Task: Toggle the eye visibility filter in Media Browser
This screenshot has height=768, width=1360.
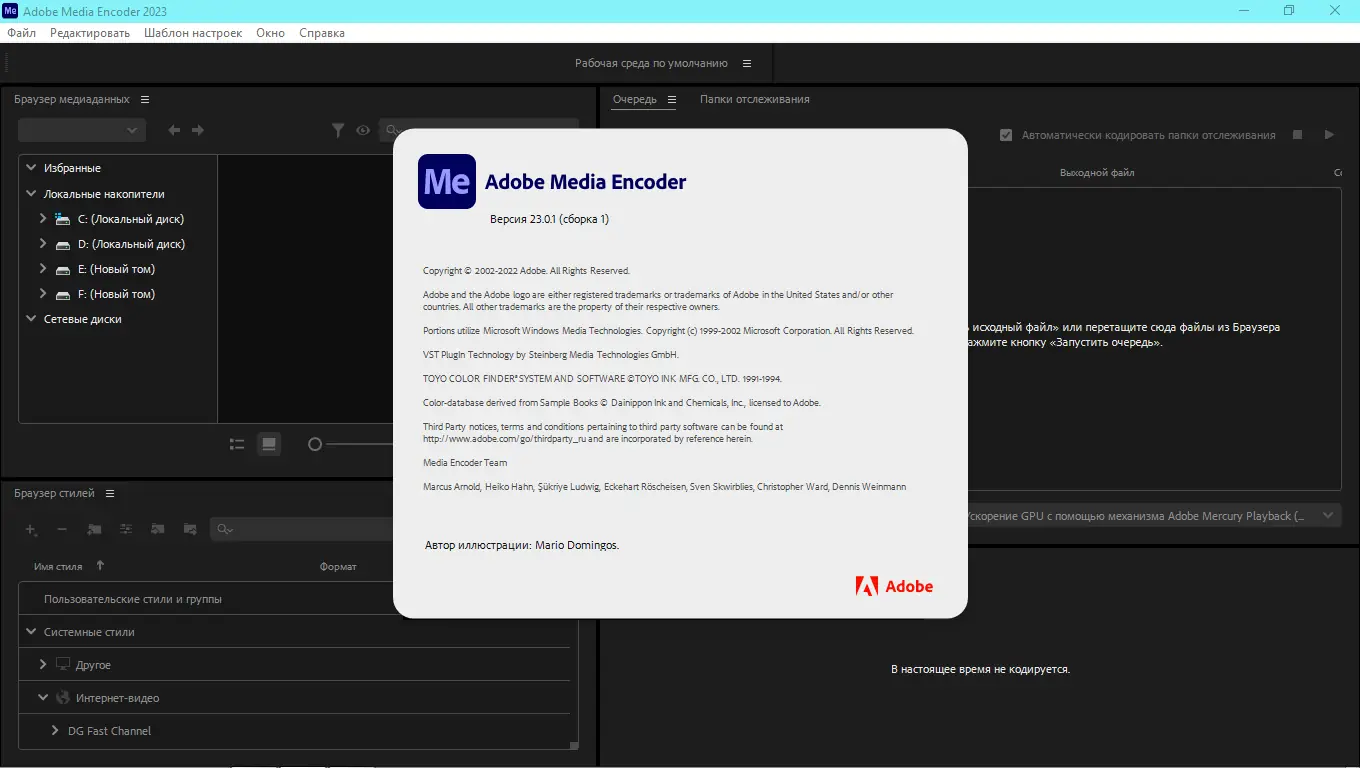Action: [x=363, y=130]
